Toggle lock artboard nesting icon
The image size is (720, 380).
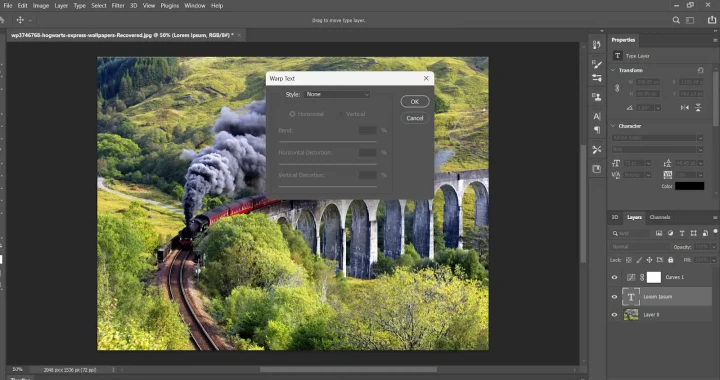(660, 260)
